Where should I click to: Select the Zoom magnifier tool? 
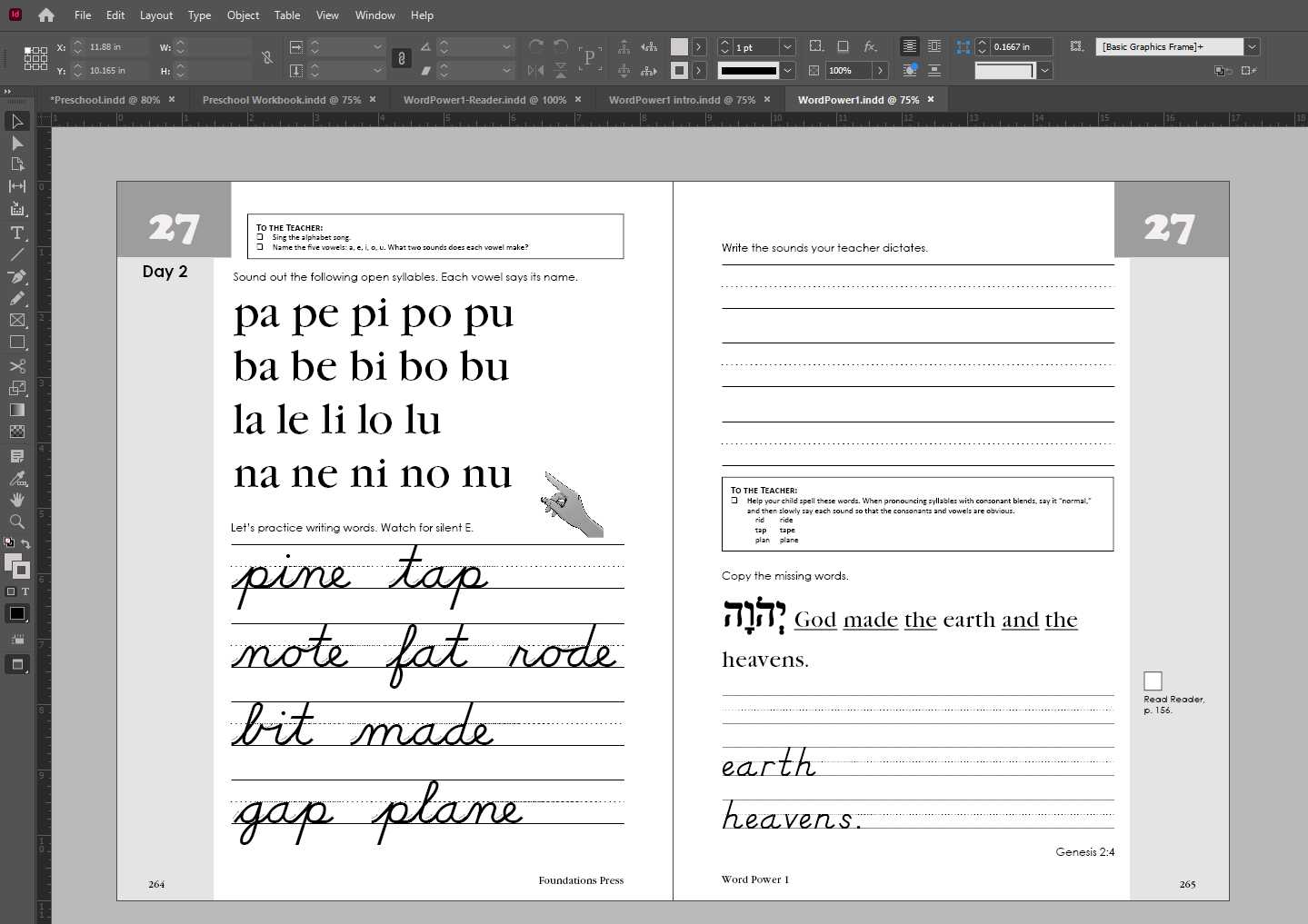tap(17, 522)
